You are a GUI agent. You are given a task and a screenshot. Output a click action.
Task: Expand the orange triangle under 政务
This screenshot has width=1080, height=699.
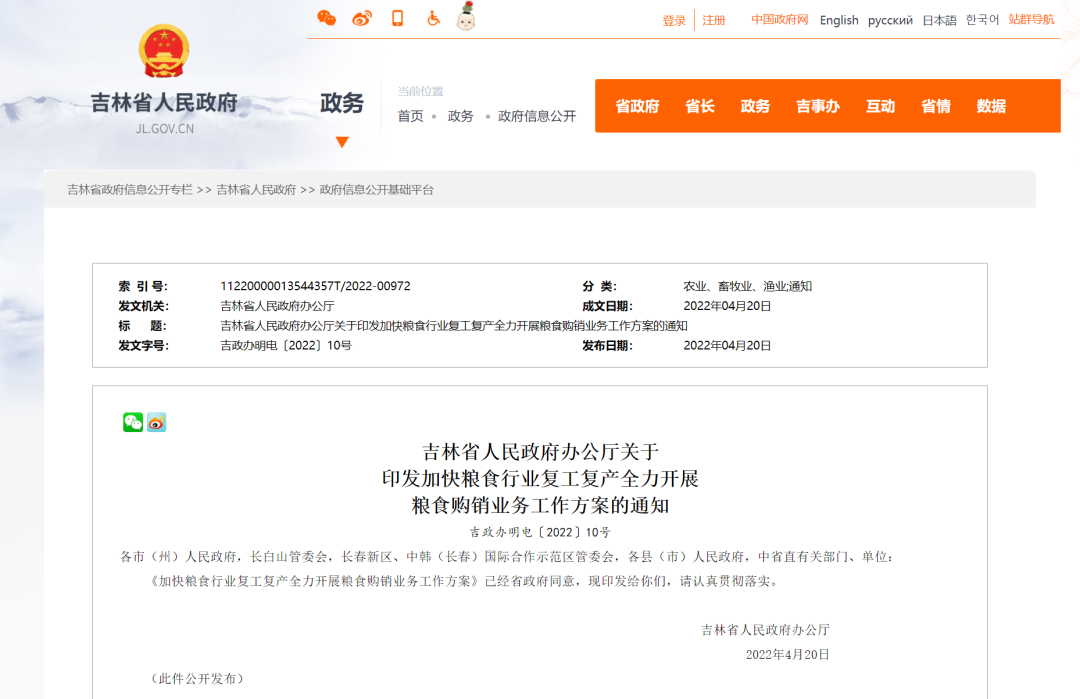(x=342, y=142)
